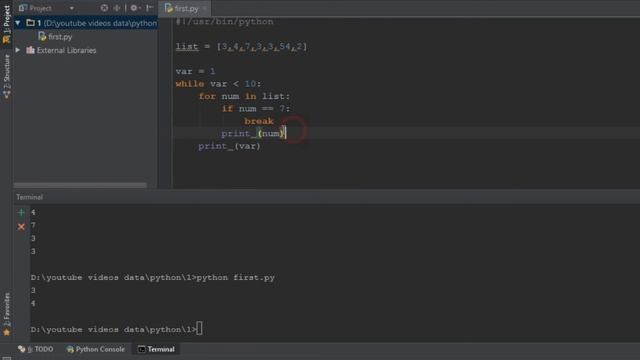Click the list assignment code line
Image resolution: width=640 pixels, height=360 pixels.
point(241,47)
